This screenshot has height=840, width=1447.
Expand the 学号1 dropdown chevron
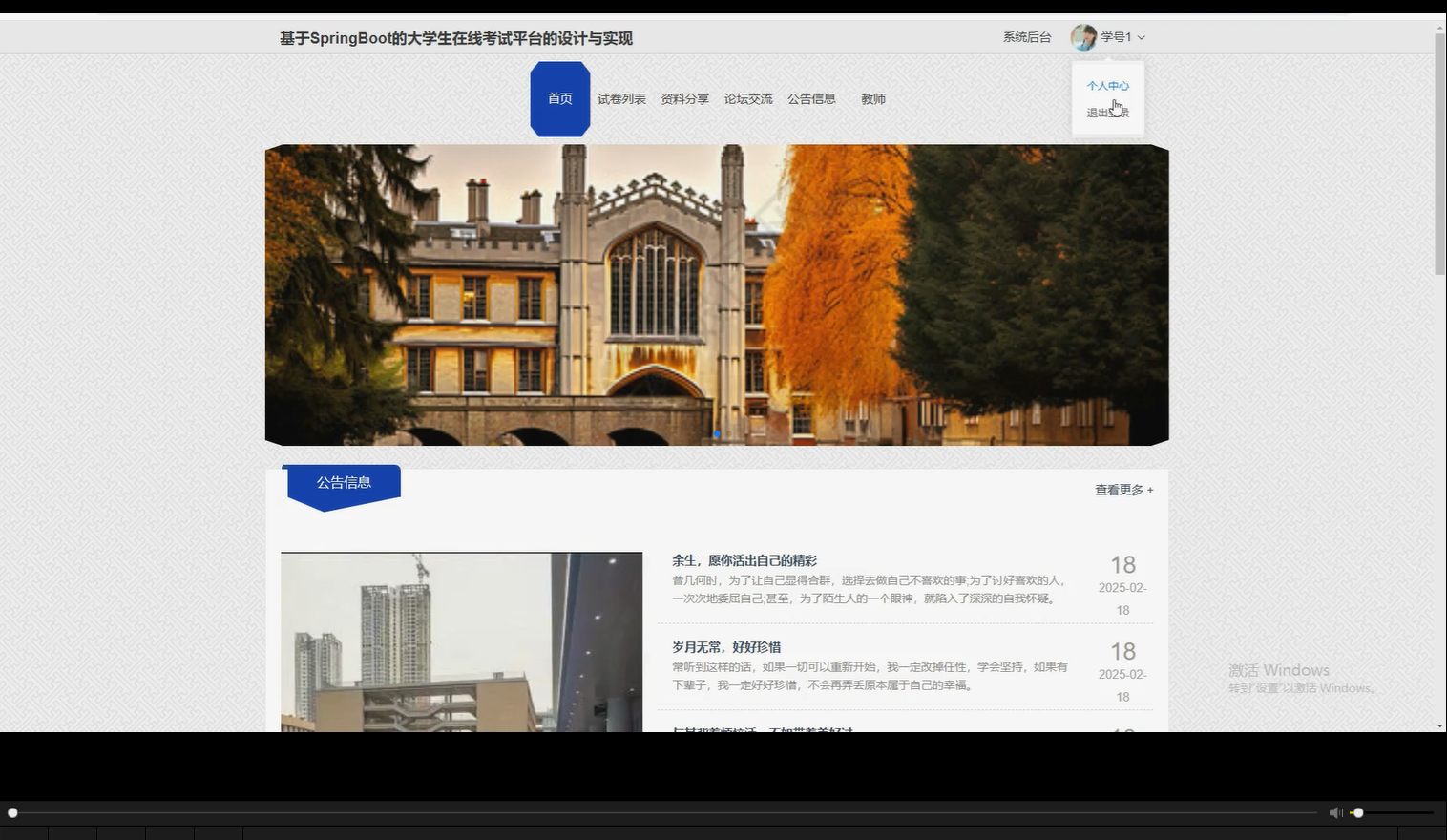point(1141,38)
